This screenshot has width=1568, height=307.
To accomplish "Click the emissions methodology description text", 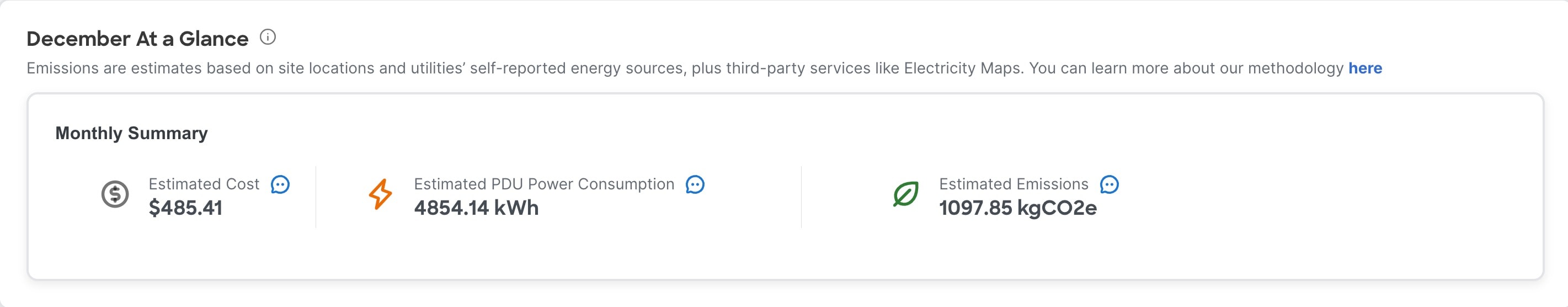I will 685,68.
